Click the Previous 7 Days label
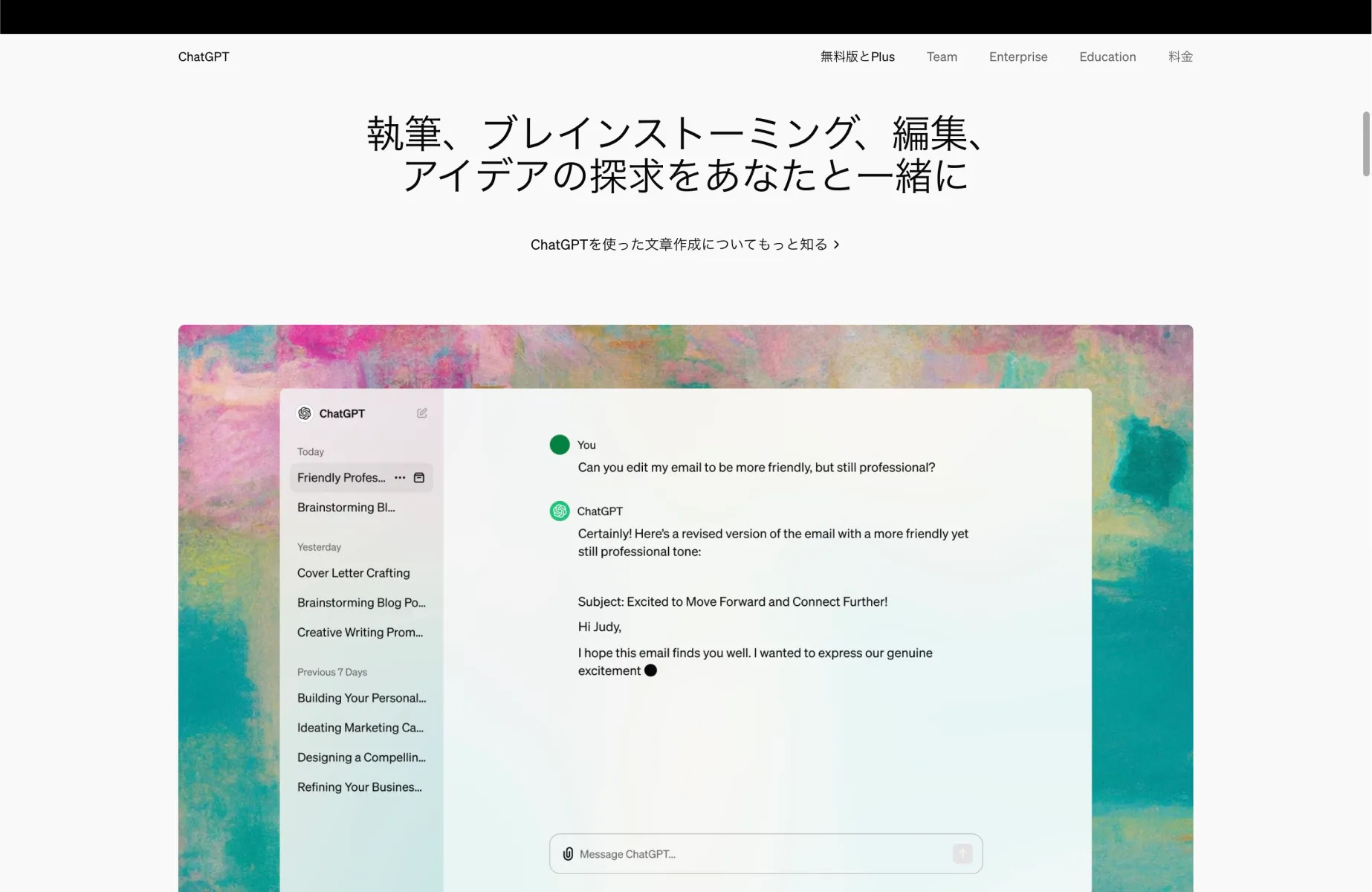The image size is (1372, 892). (x=332, y=672)
